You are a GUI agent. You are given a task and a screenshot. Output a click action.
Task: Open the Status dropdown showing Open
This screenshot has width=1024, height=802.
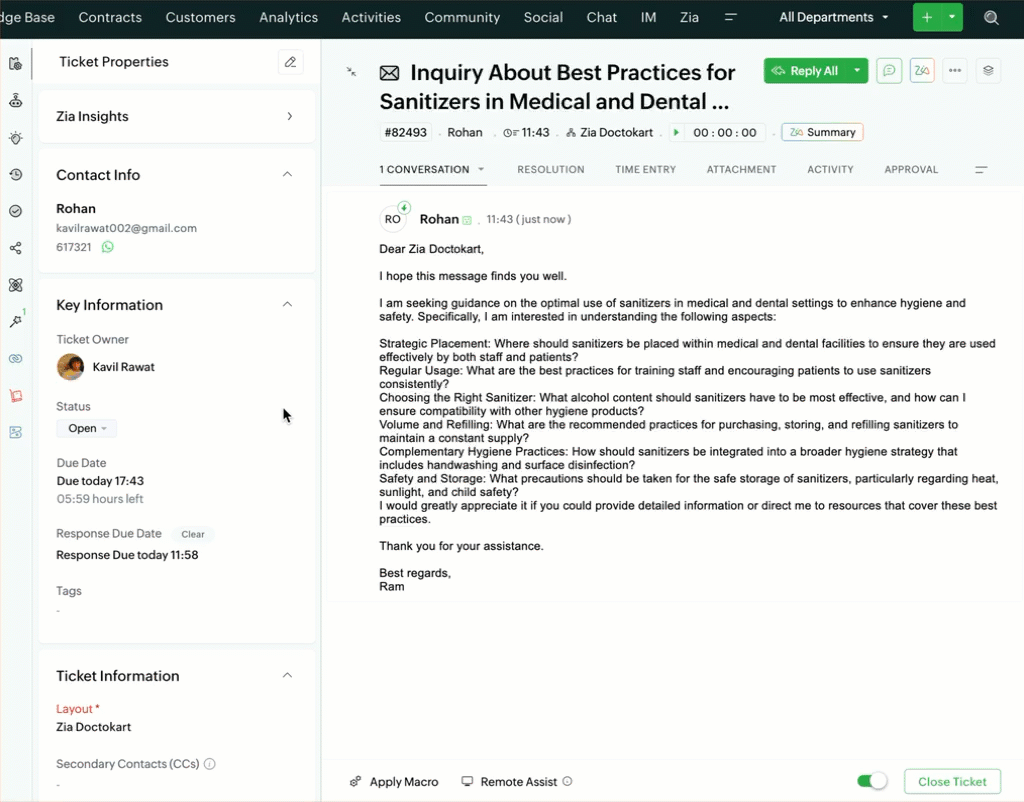pyautogui.click(x=87, y=428)
